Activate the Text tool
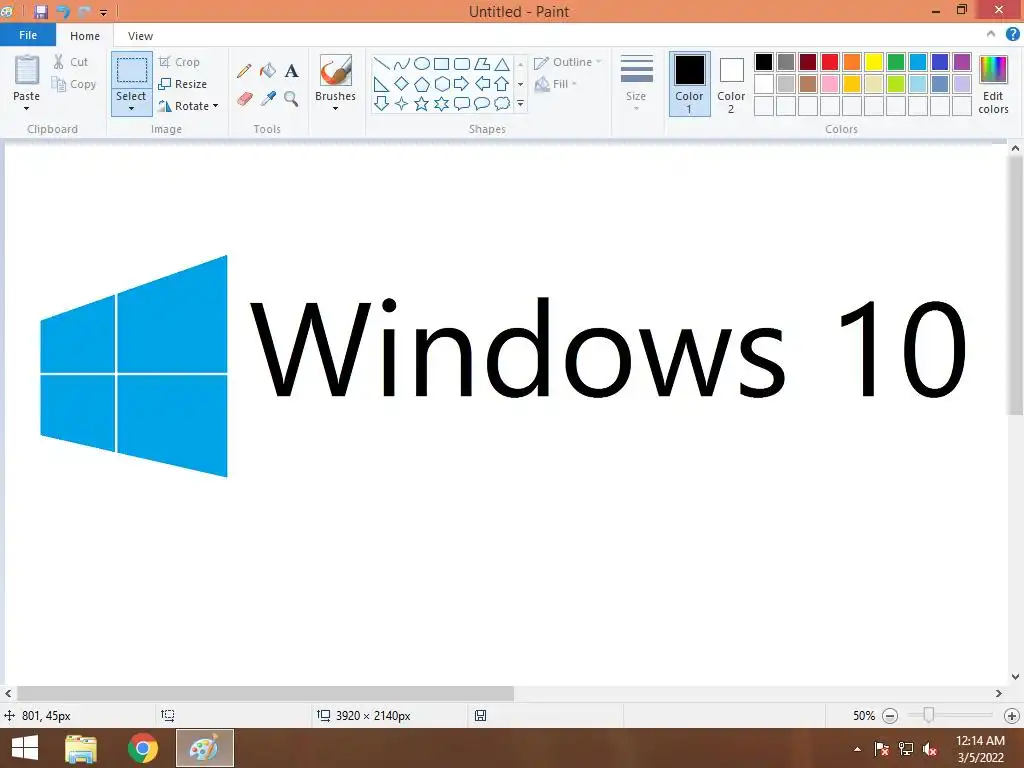 pos(291,71)
